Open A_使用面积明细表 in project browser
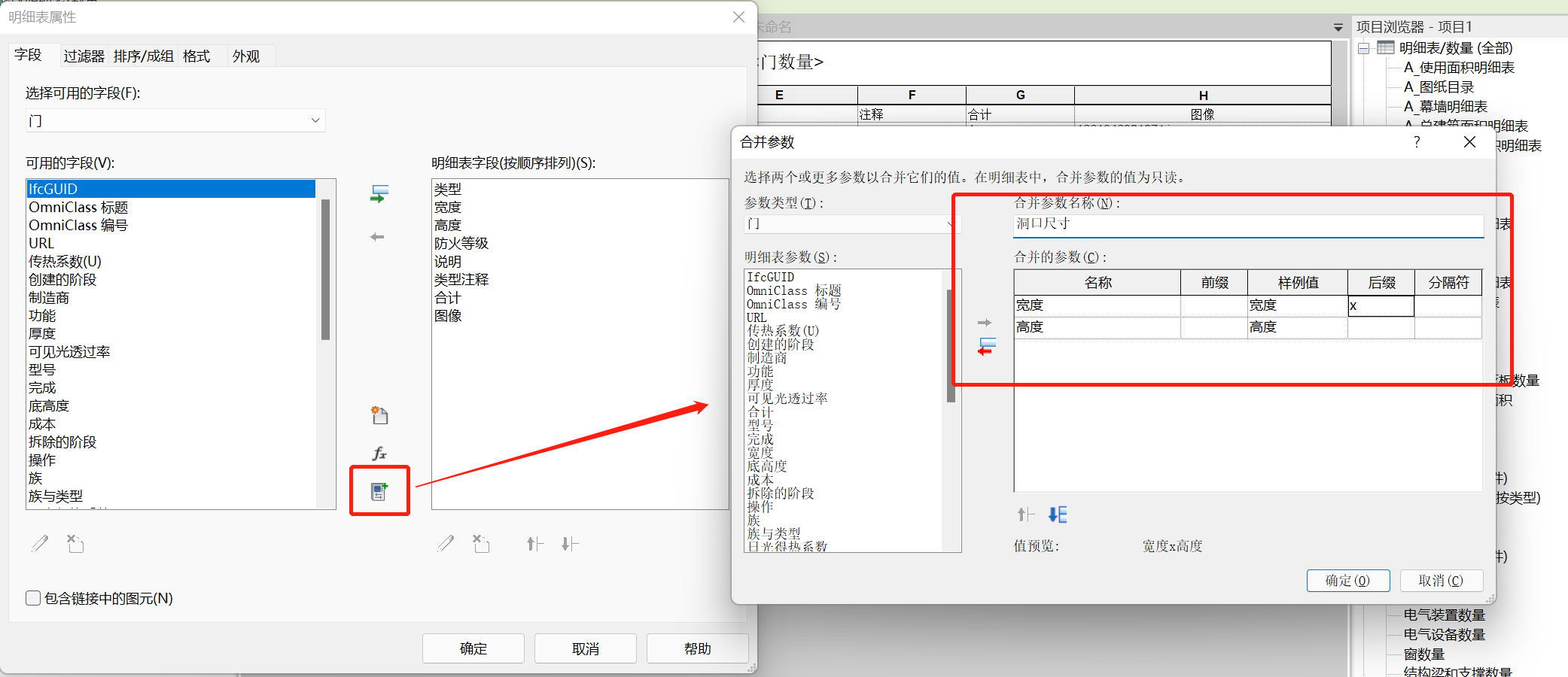Viewport: 1568px width, 677px height. coord(1459,68)
